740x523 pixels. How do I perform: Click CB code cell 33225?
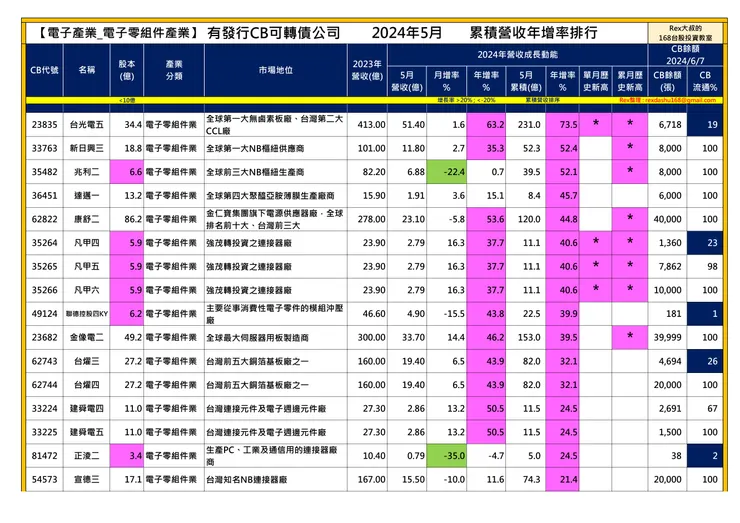pos(44,432)
